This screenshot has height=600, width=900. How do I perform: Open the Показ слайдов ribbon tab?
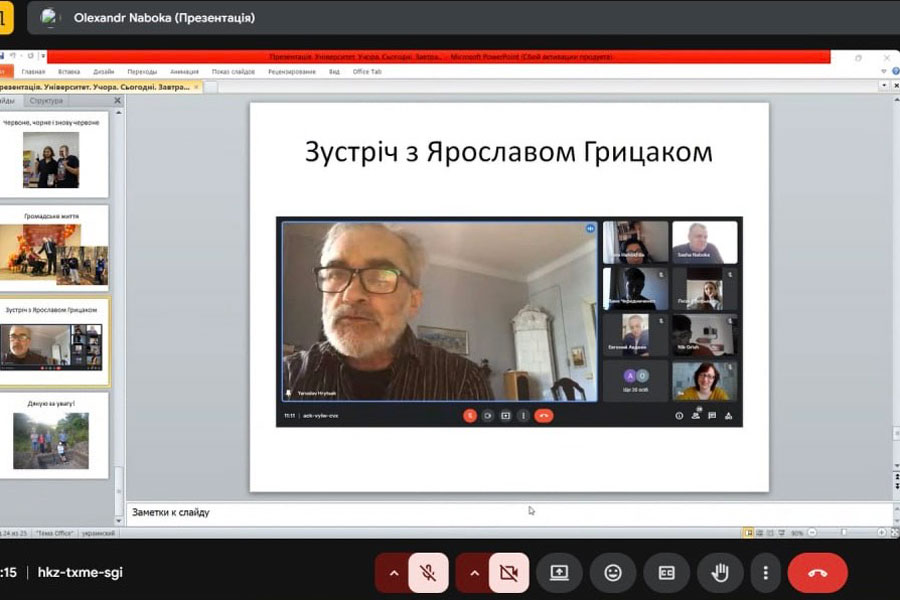[x=233, y=72]
